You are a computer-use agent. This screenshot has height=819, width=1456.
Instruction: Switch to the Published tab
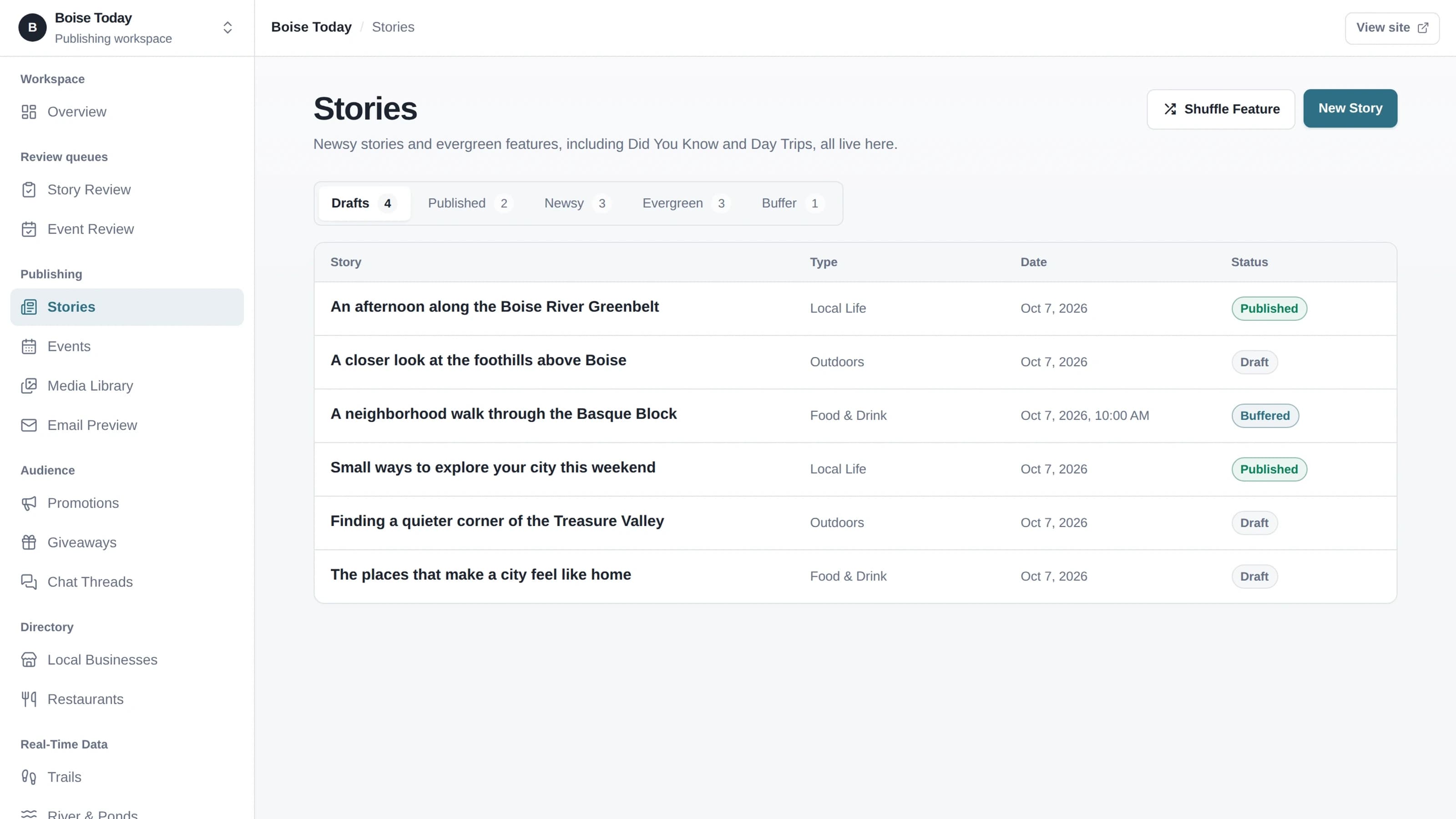[470, 203]
